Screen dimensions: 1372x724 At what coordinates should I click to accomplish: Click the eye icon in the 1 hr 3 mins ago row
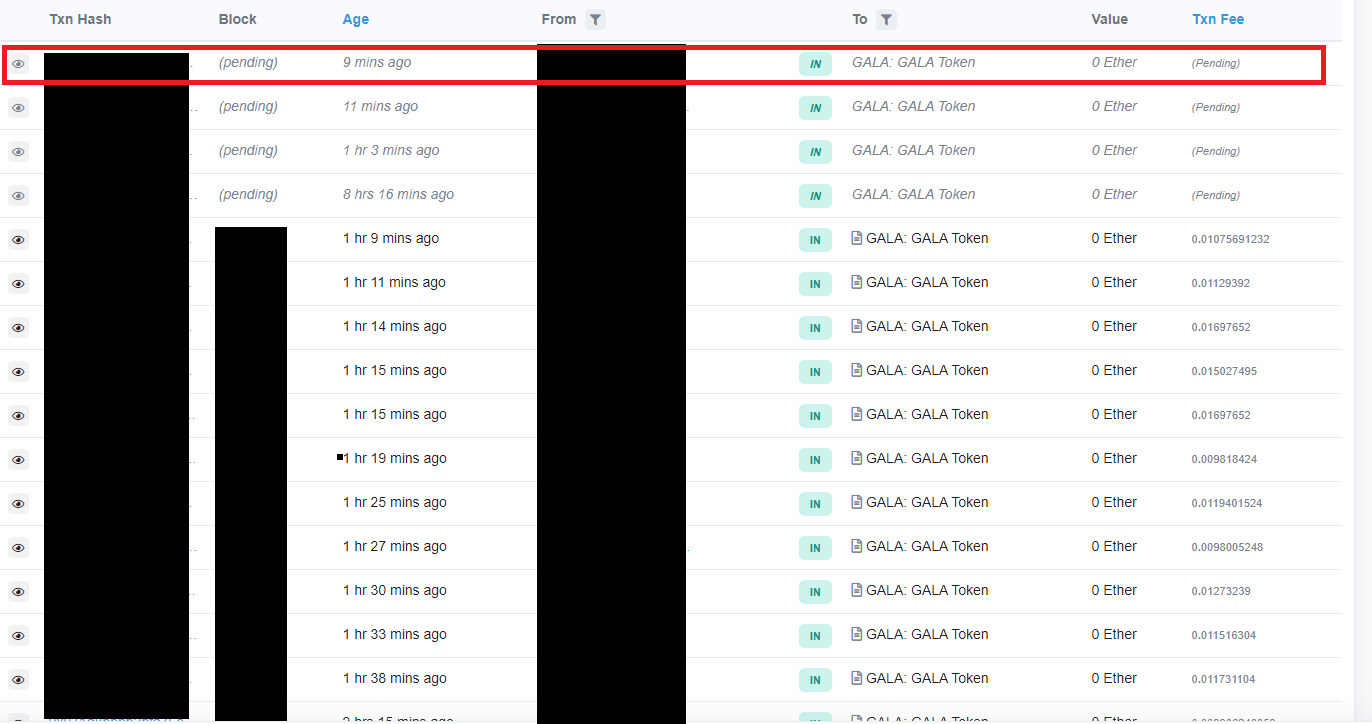click(18, 152)
